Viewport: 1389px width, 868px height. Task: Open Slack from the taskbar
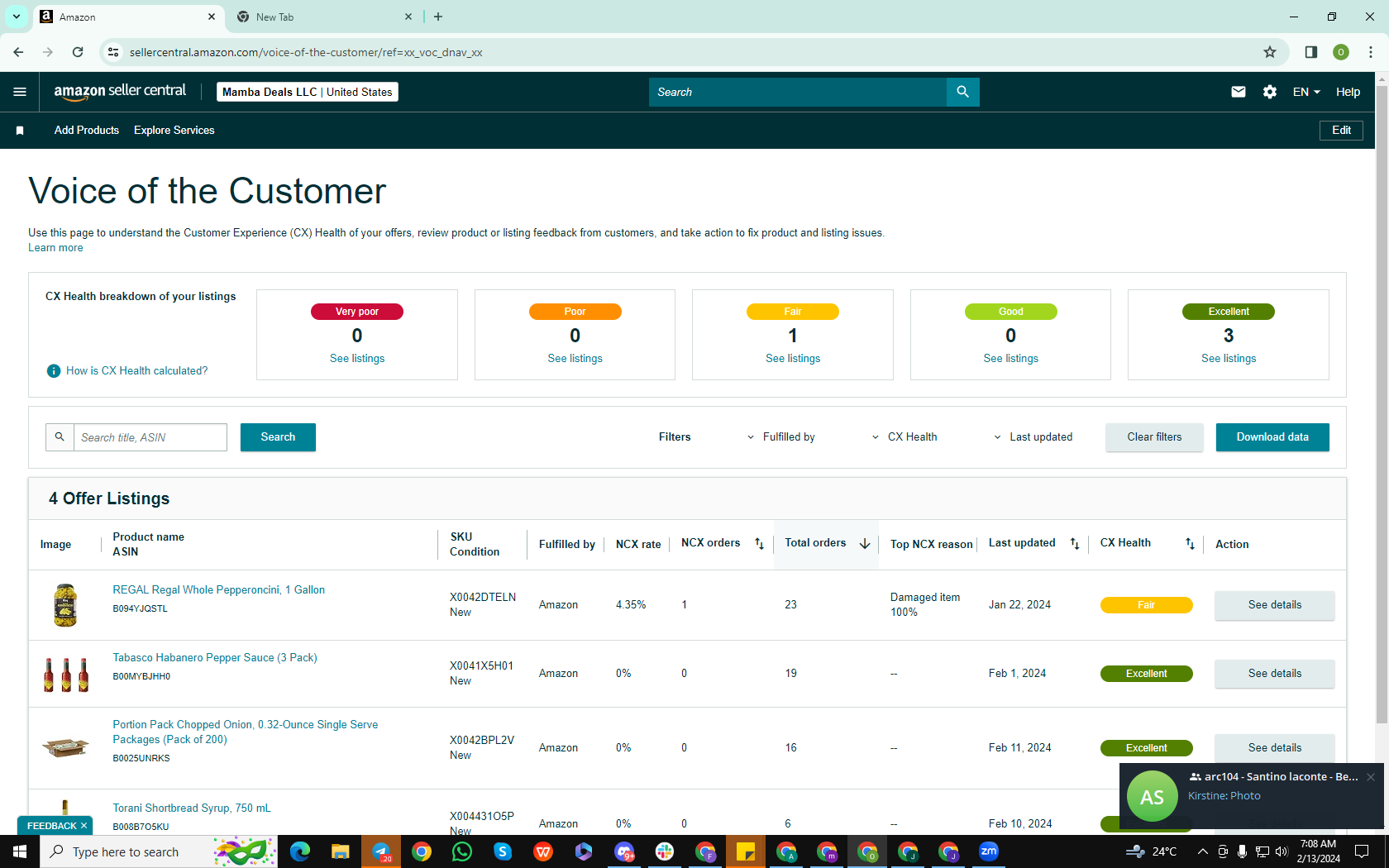(665, 851)
